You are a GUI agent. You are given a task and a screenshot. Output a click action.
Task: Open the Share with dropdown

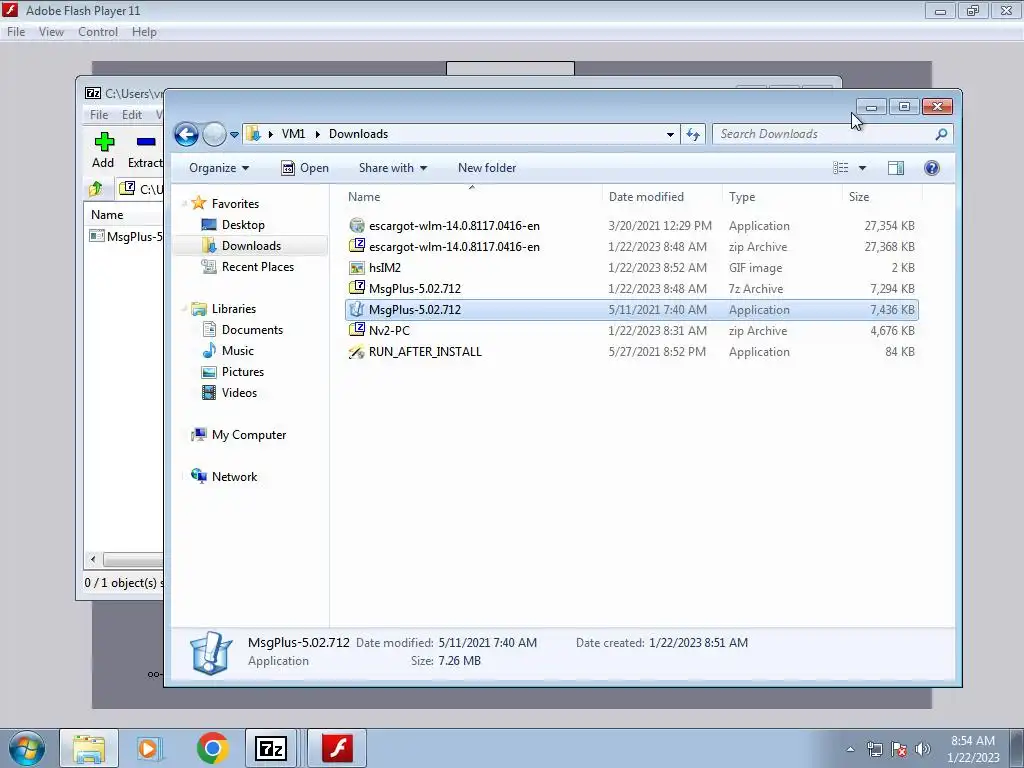[x=392, y=168]
